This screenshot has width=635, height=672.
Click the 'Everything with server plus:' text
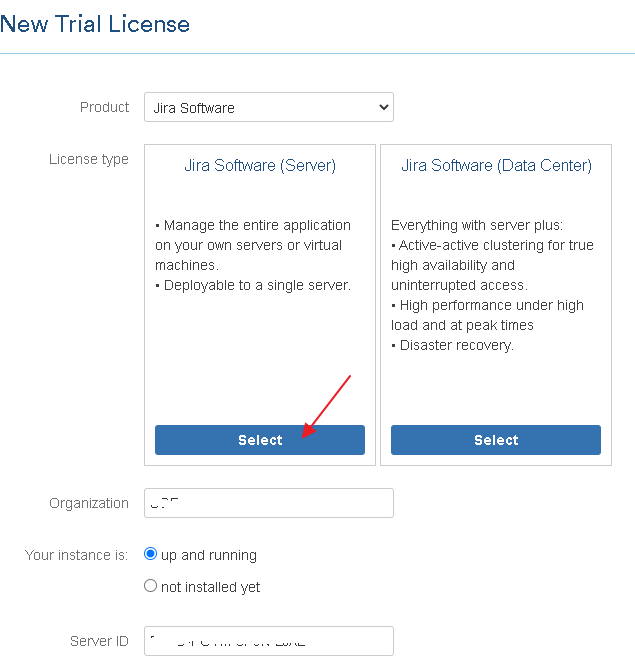click(x=477, y=225)
